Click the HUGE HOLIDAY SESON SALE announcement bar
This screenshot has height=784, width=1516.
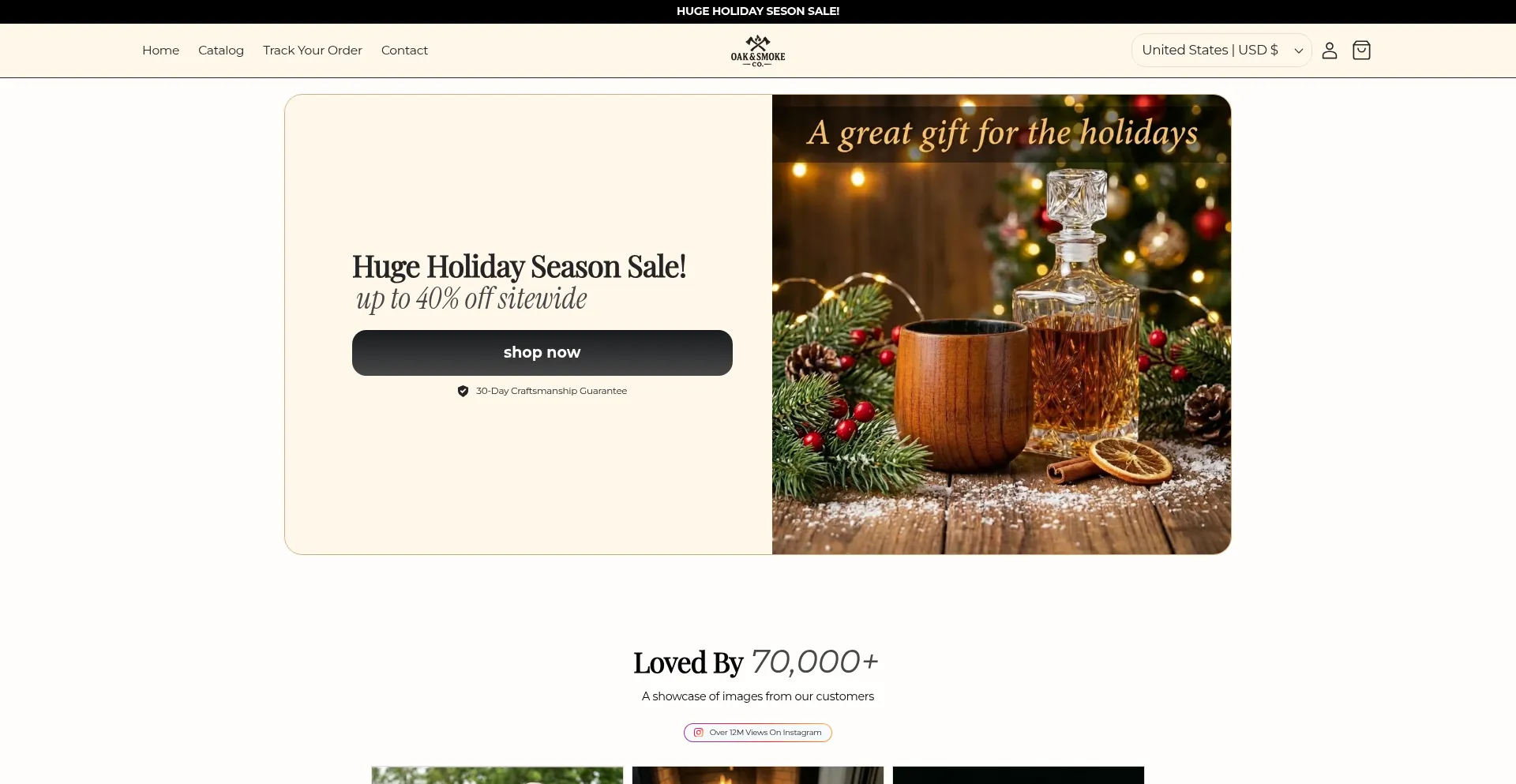758,11
